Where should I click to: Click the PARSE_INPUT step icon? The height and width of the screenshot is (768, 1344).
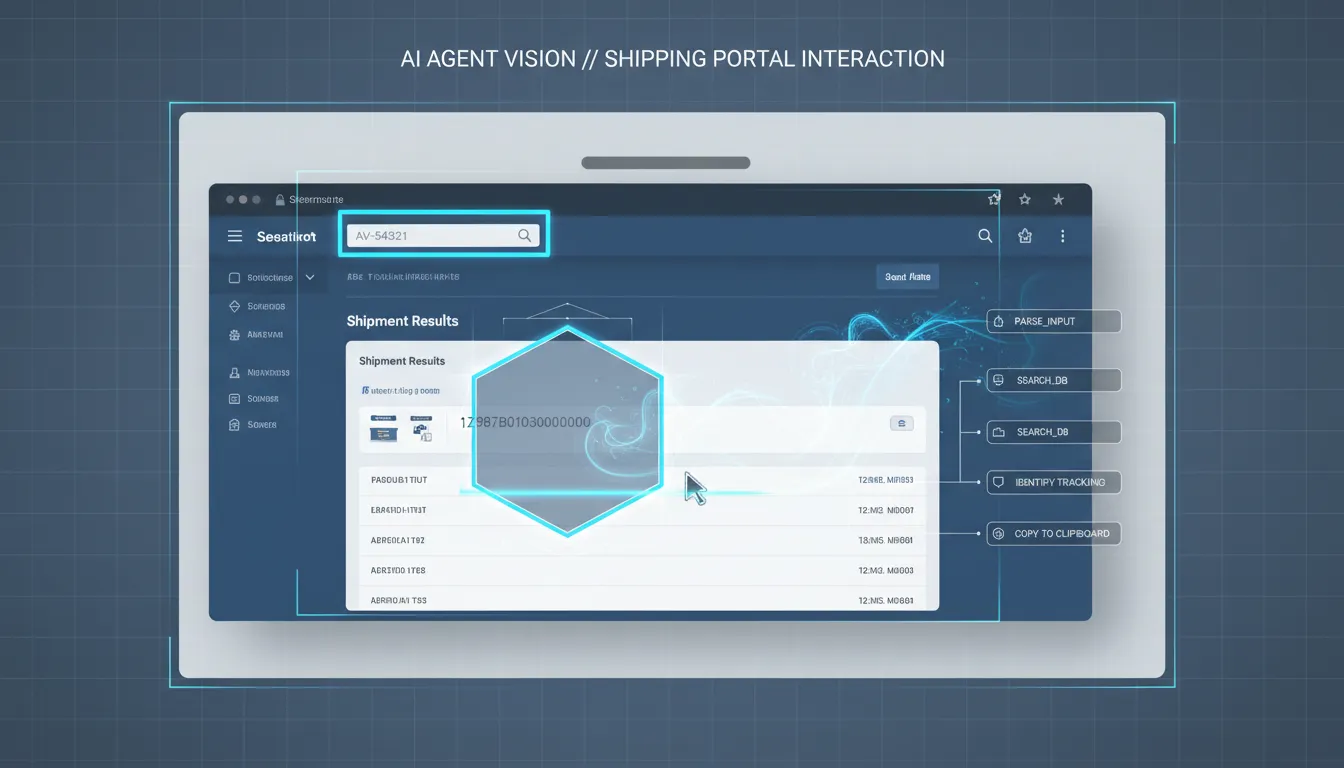click(x=998, y=322)
